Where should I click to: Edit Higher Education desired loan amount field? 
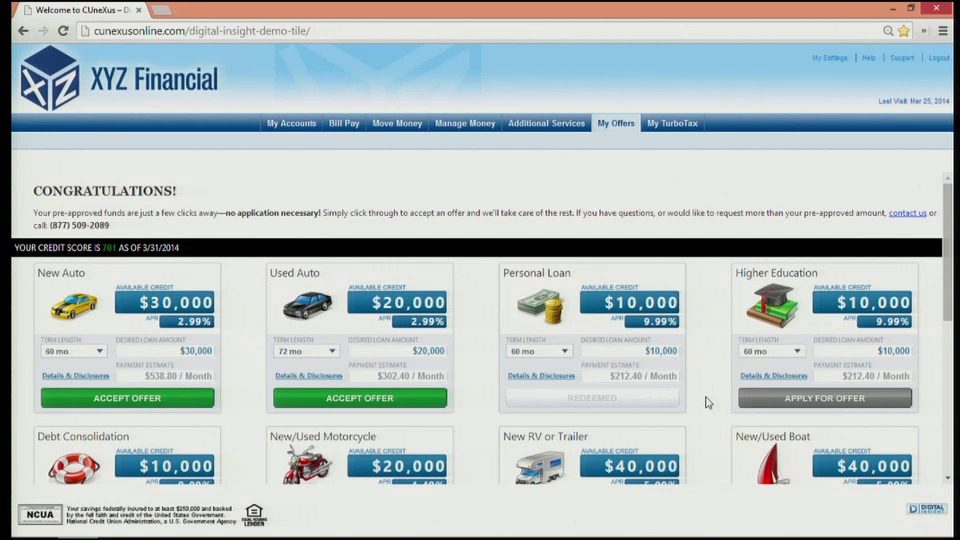pyautogui.click(x=863, y=351)
